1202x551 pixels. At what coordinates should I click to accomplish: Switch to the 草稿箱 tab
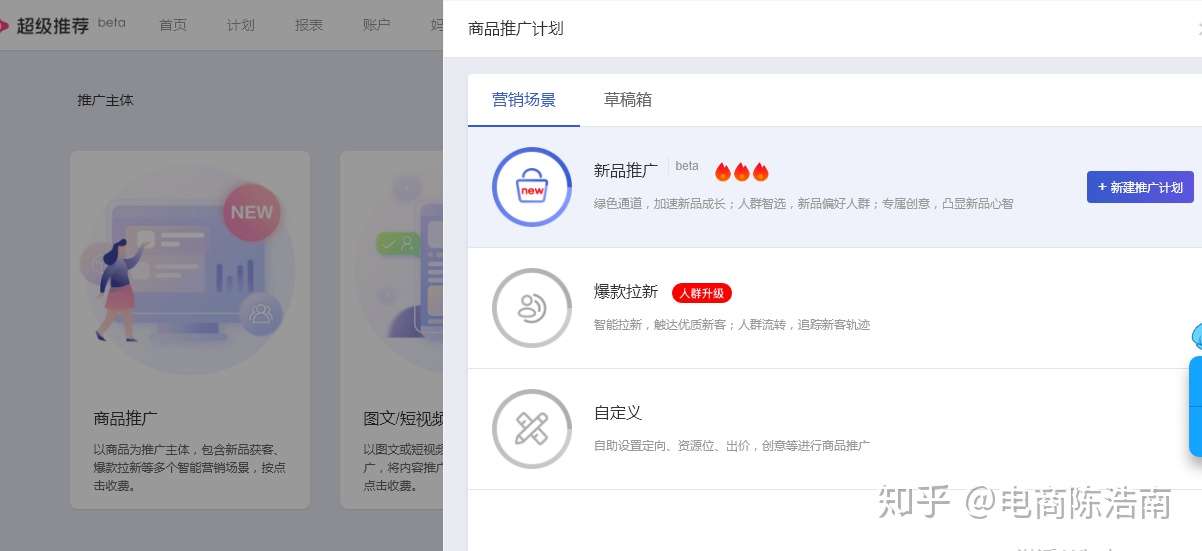(x=628, y=100)
